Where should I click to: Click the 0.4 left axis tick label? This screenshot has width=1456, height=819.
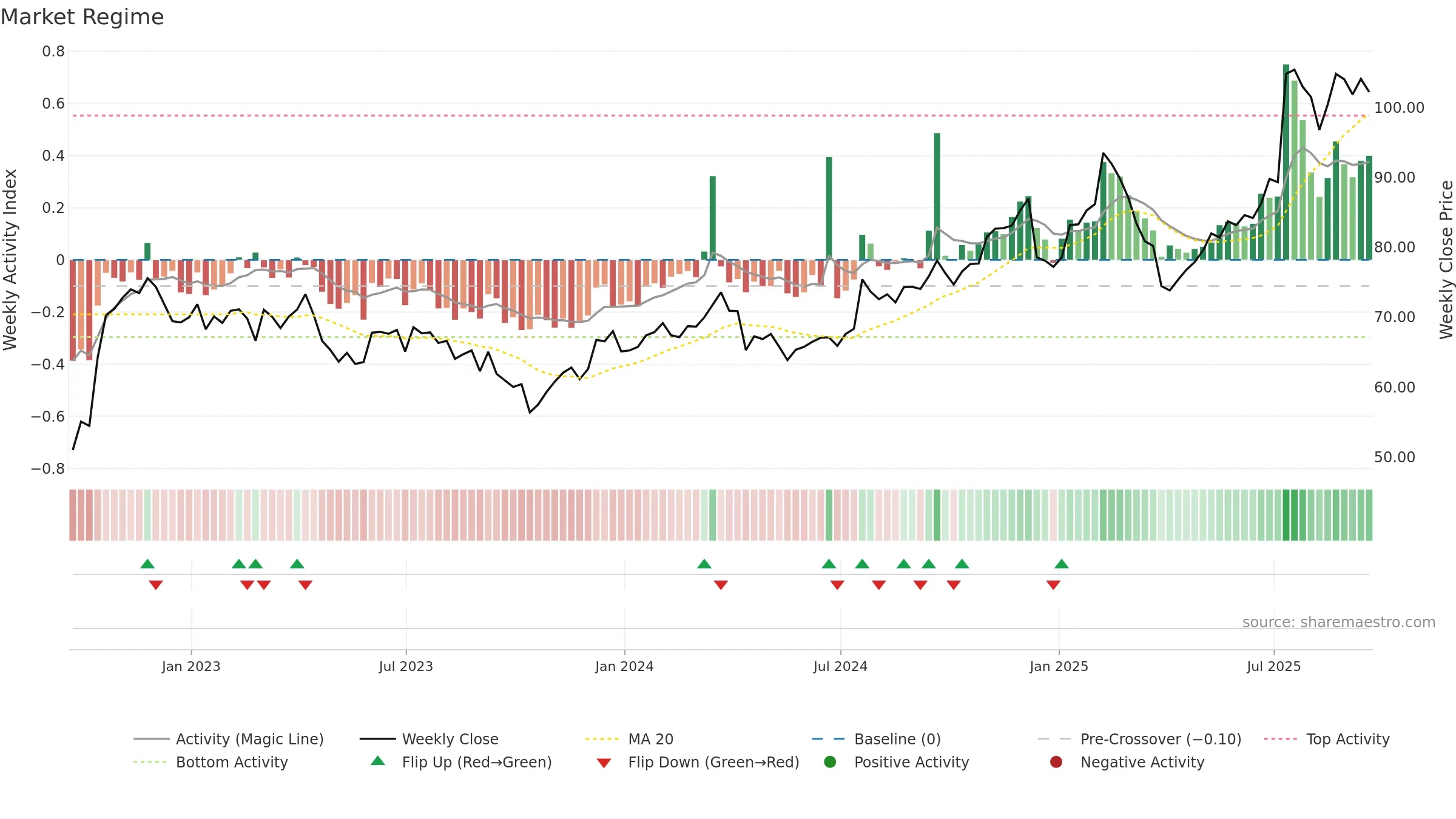53,156
